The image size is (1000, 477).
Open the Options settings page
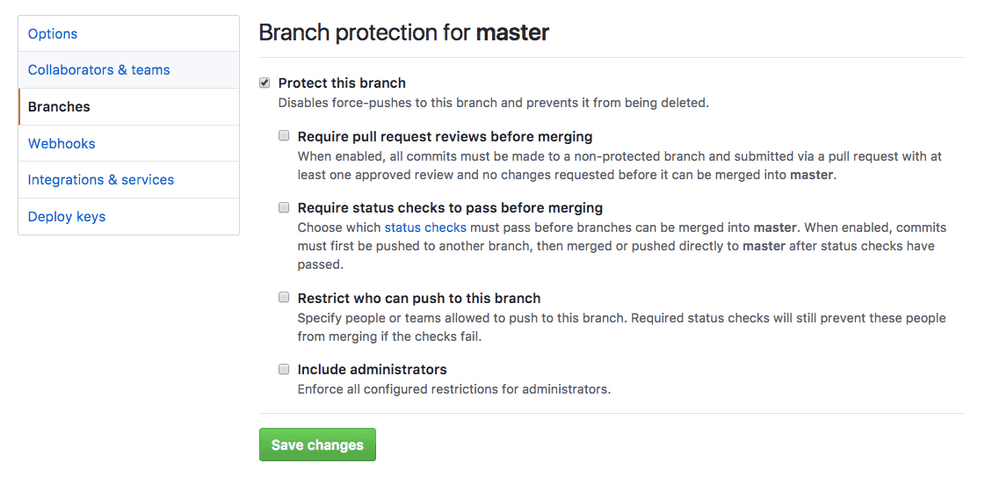[x=53, y=34]
